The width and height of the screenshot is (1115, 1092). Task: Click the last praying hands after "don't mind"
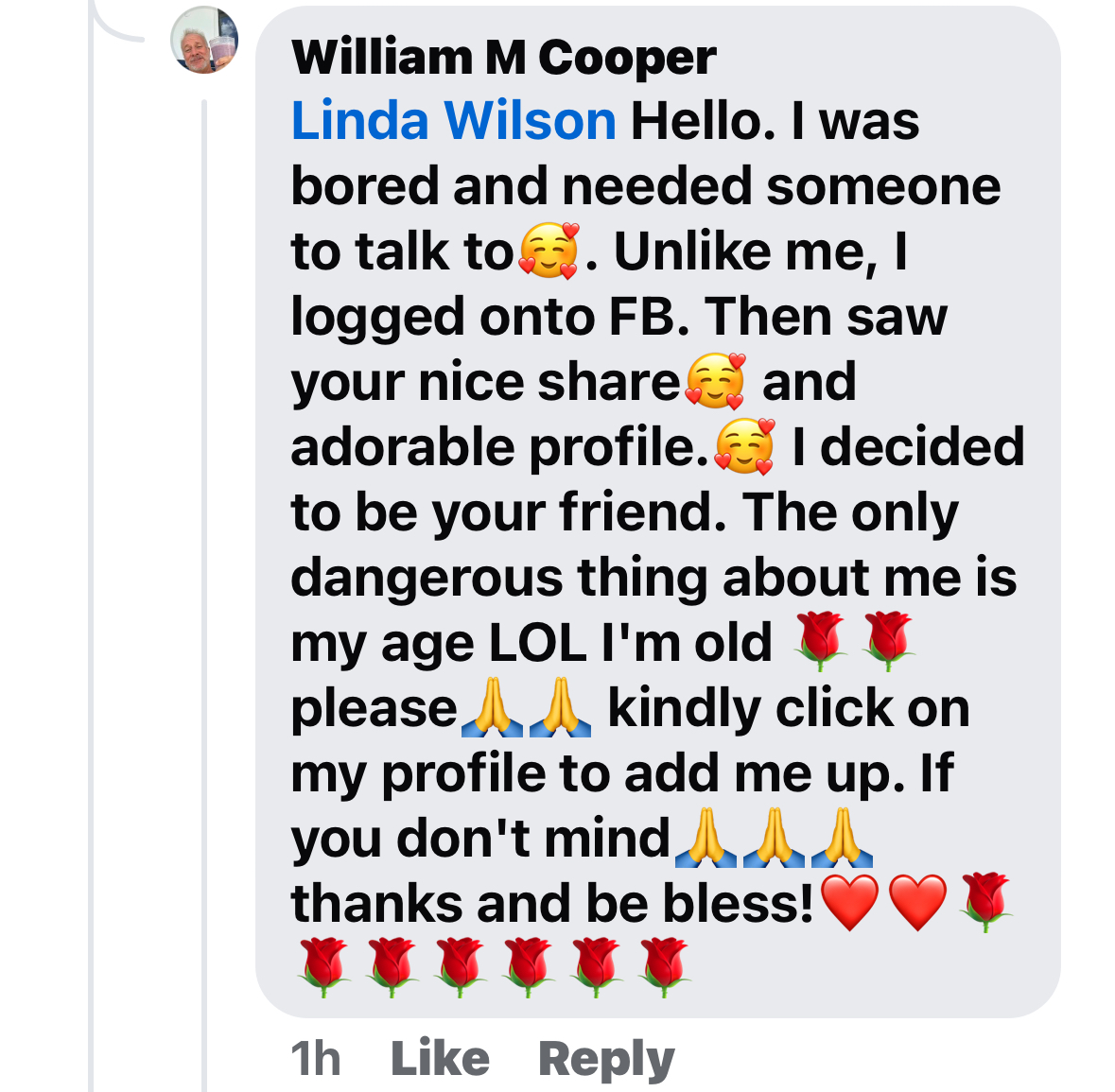coord(842,838)
